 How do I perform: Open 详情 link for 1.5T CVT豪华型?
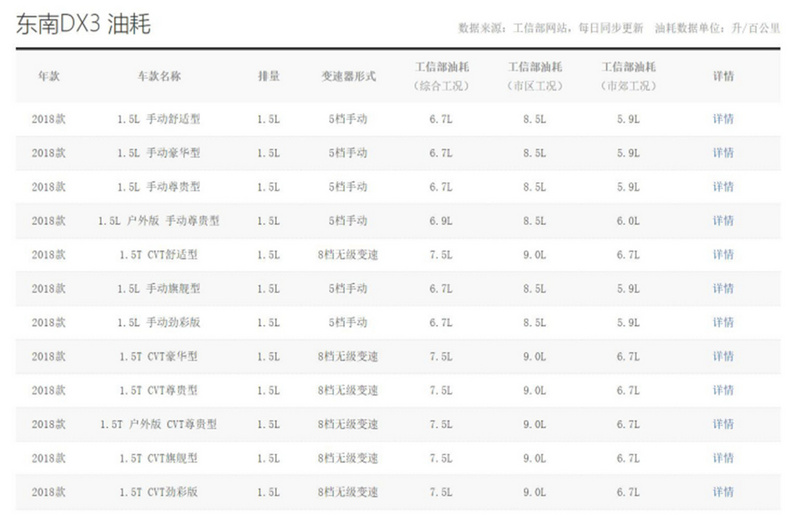pyautogui.click(x=723, y=356)
